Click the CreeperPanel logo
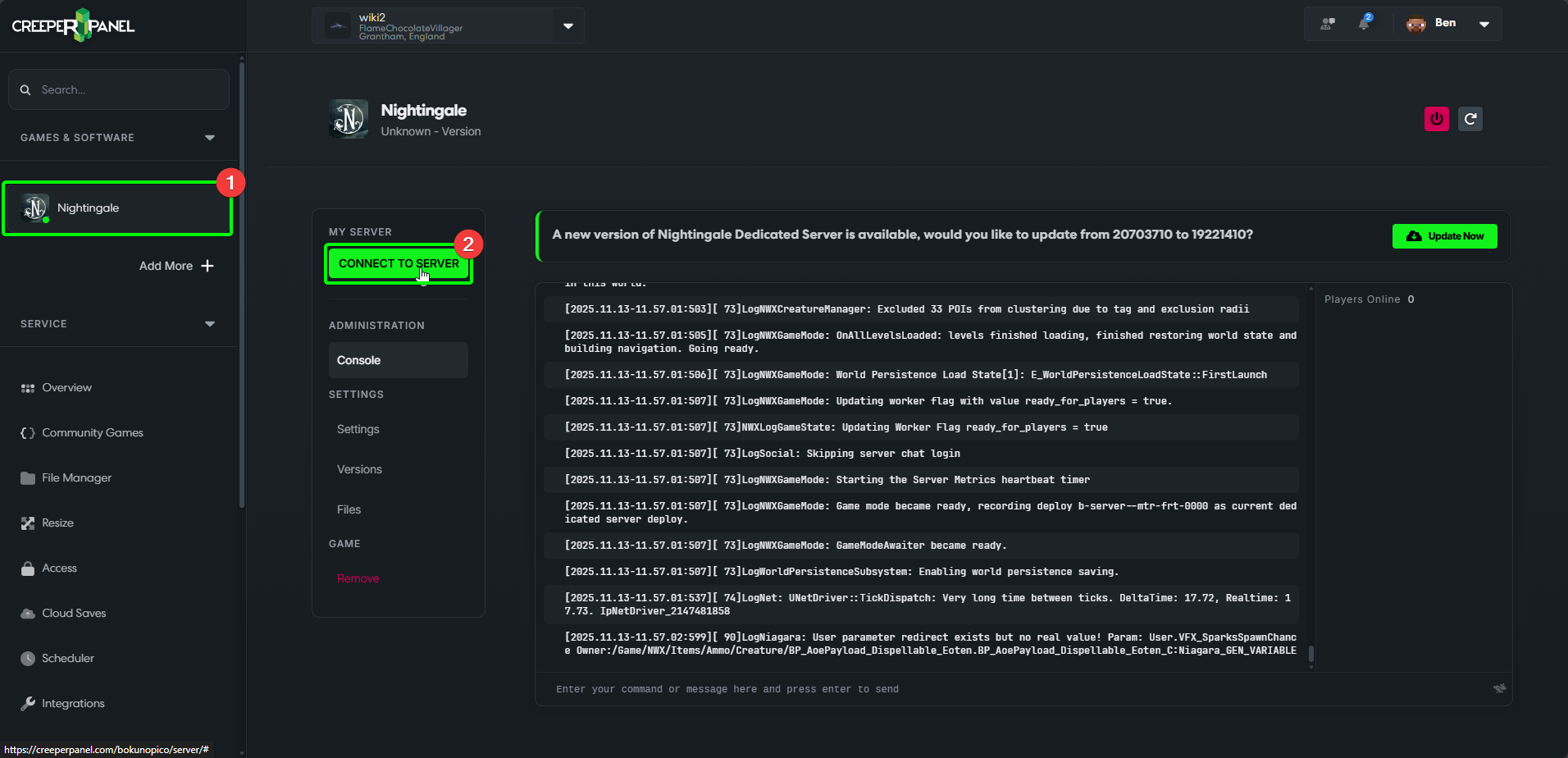Screen dimensions: 1568x758 click(x=73, y=25)
